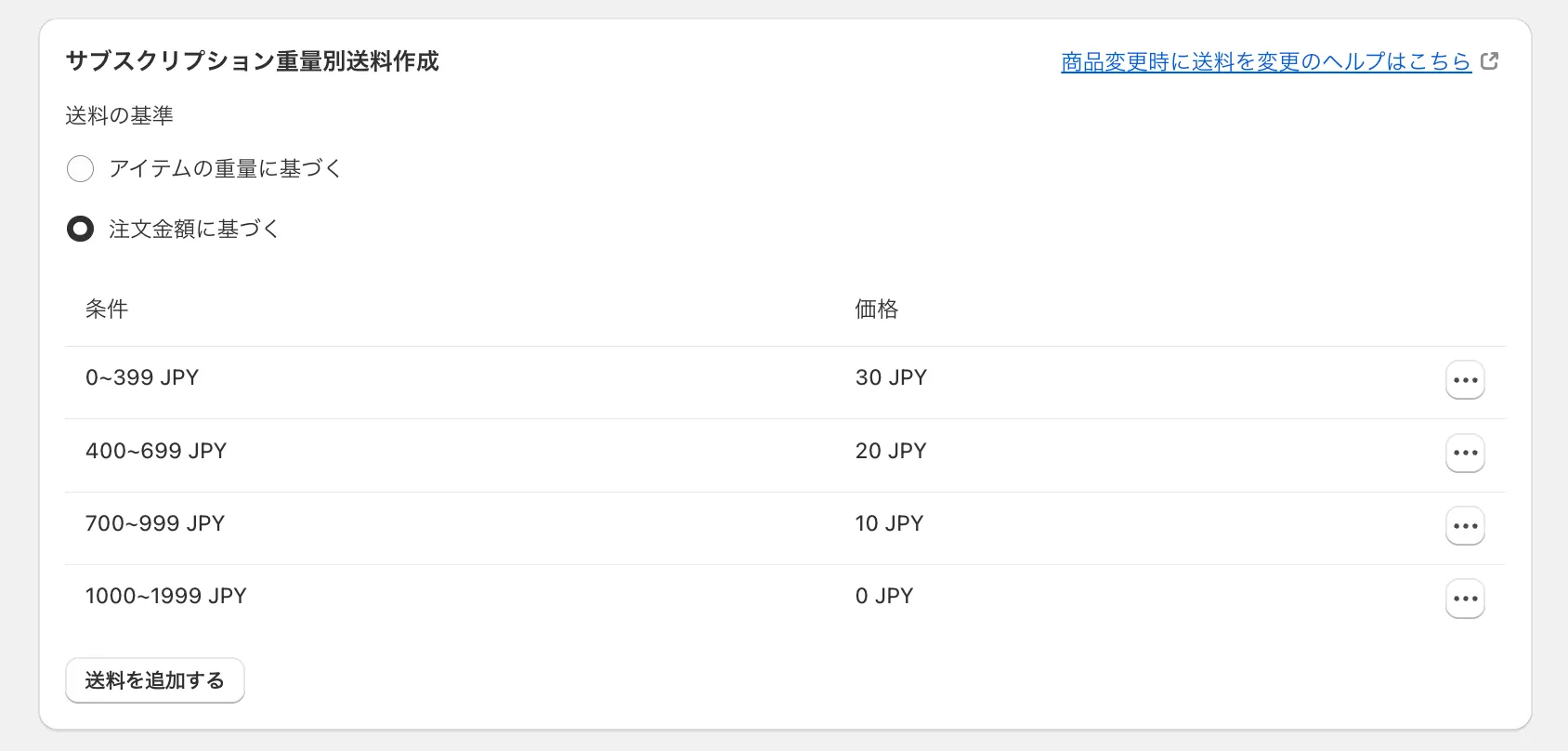The height and width of the screenshot is (751, 1568).
Task: Click the 価格 column header
Action: click(x=876, y=310)
